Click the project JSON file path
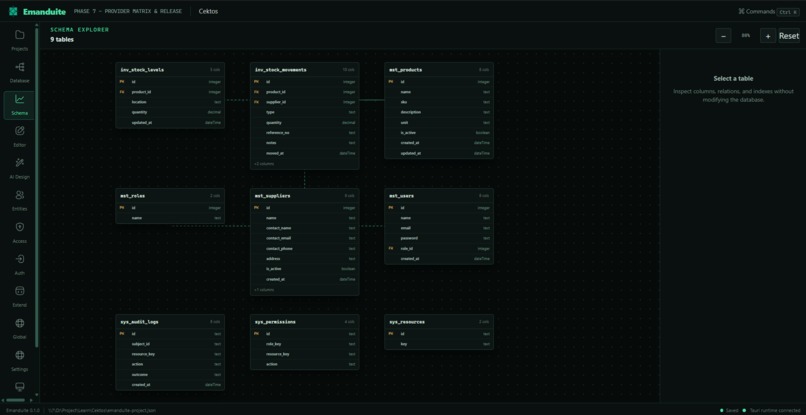Screen dimensions: 806x415 click(102, 410)
